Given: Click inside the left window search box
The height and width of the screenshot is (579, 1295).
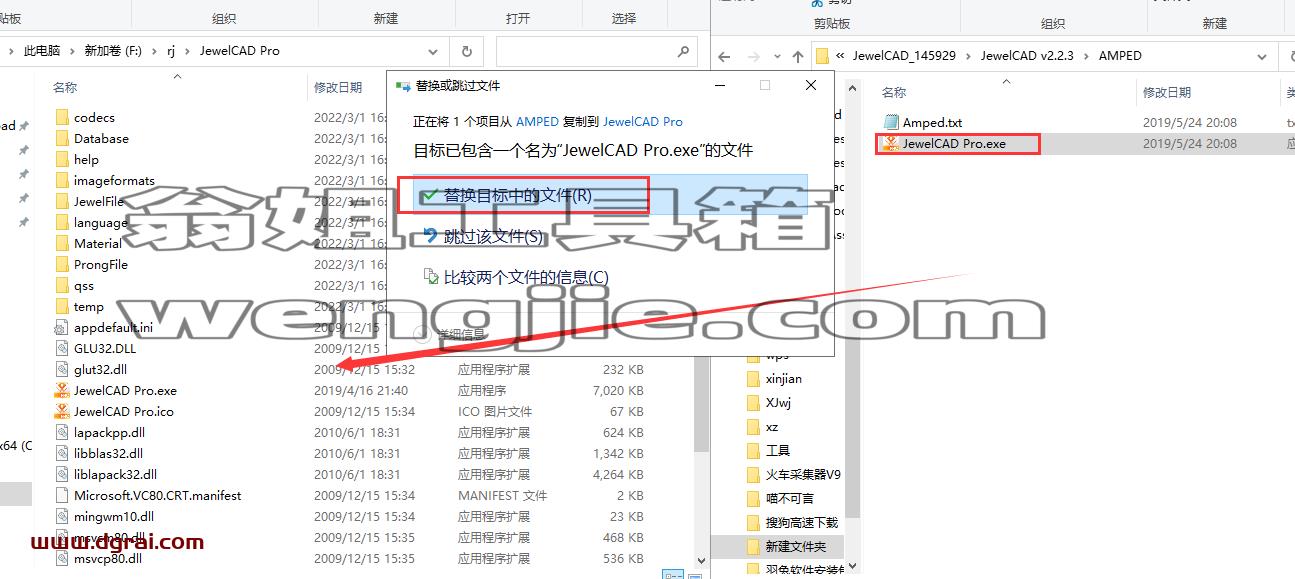Looking at the screenshot, I should (x=585, y=51).
